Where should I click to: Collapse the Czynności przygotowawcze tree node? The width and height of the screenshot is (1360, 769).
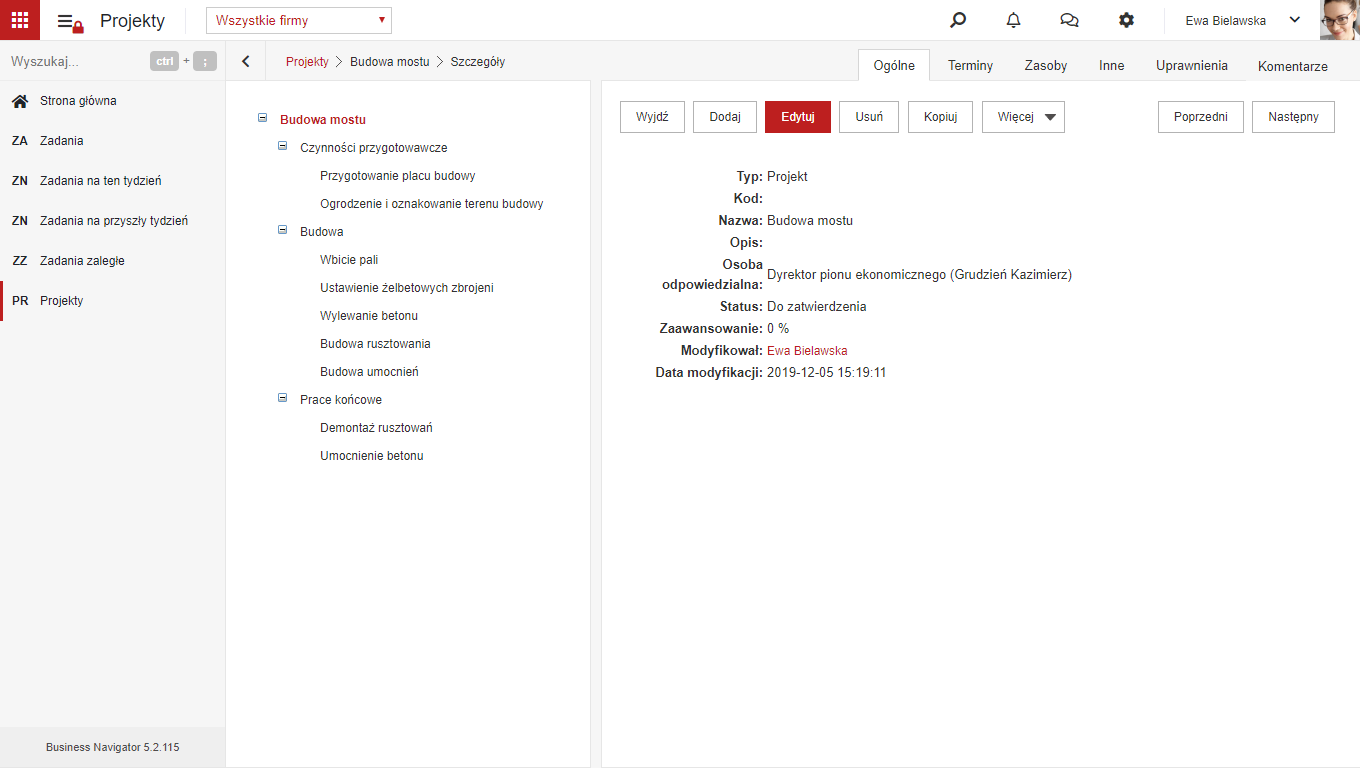click(x=282, y=146)
